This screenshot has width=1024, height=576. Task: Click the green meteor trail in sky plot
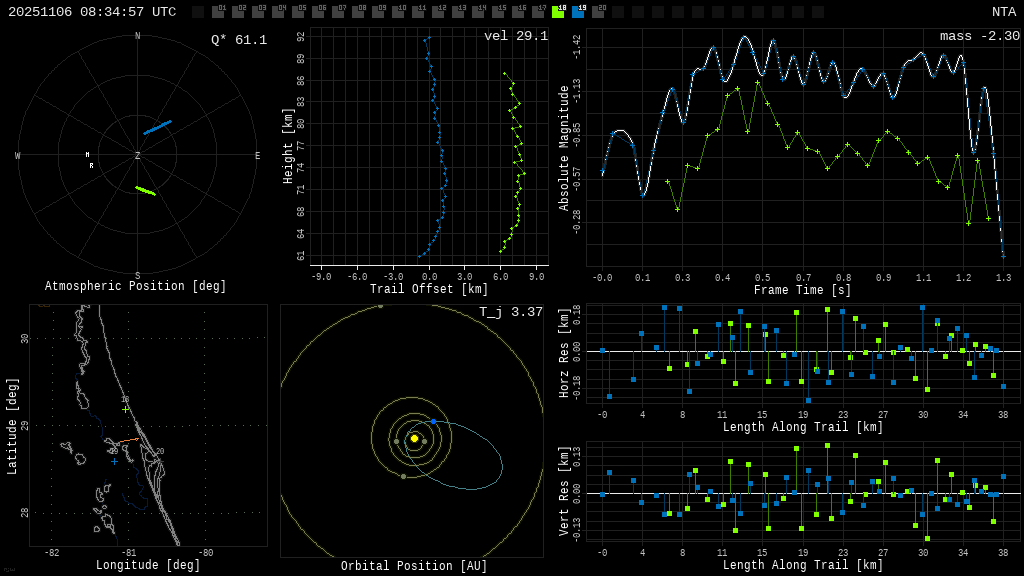146,190
